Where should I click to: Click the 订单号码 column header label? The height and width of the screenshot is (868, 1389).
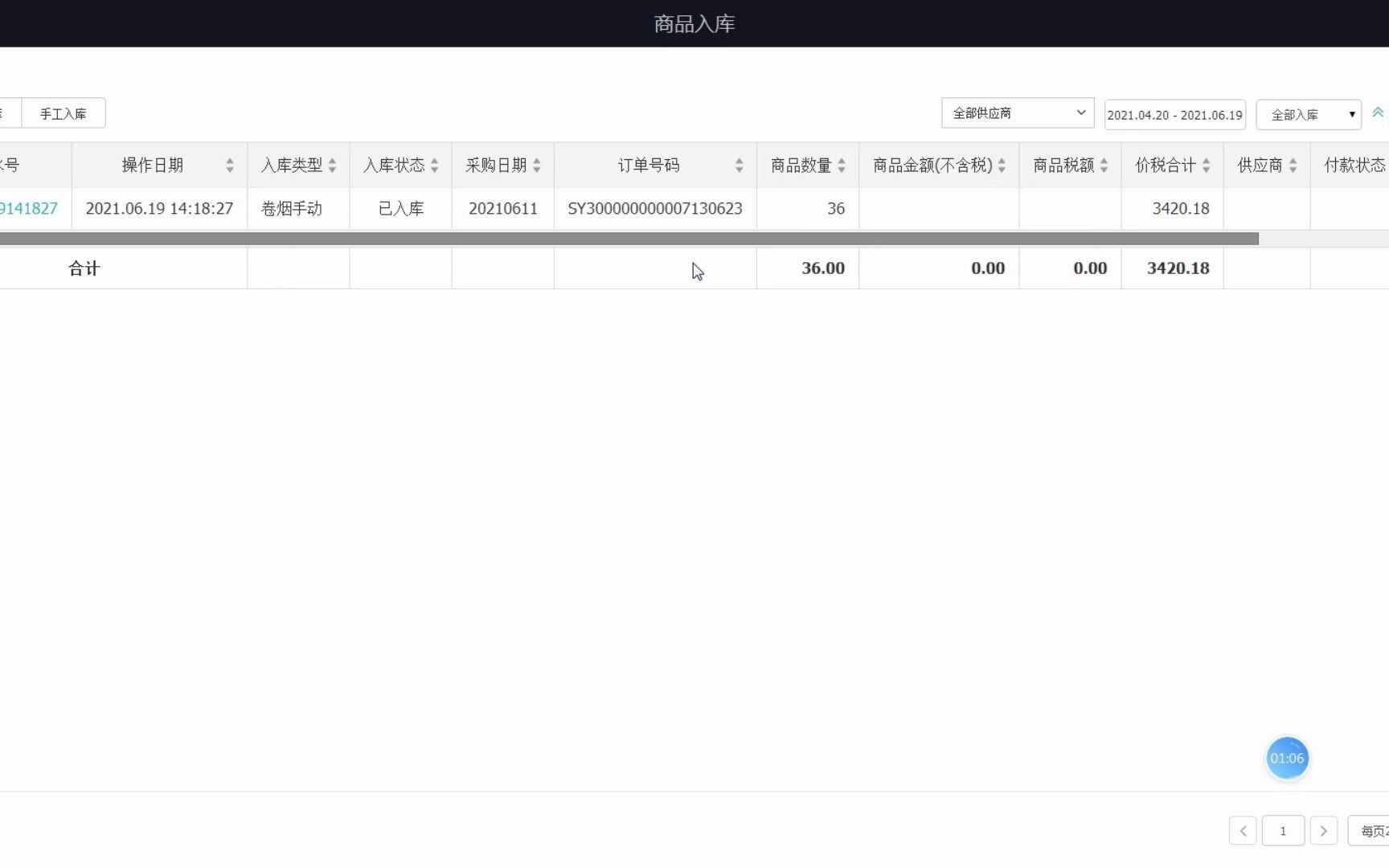tap(649, 166)
